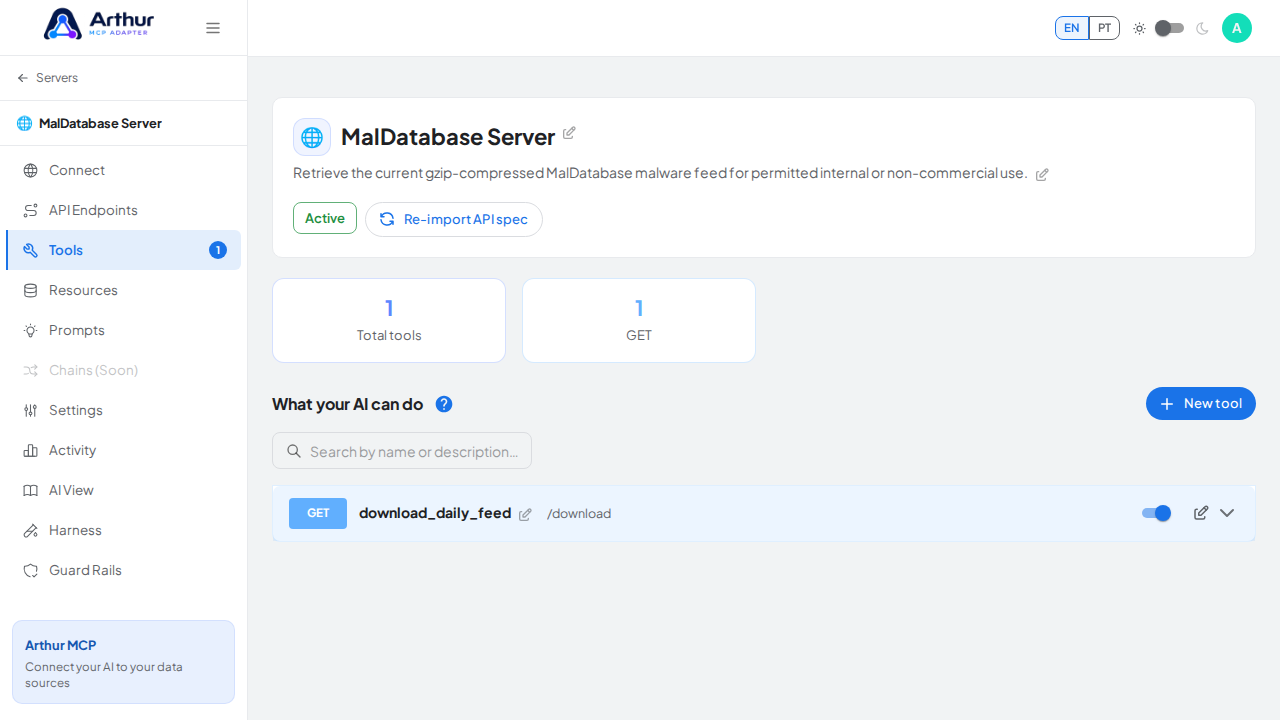The width and height of the screenshot is (1280, 720).
Task: Click the sun light-mode icon
Action: pos(1139,28)
